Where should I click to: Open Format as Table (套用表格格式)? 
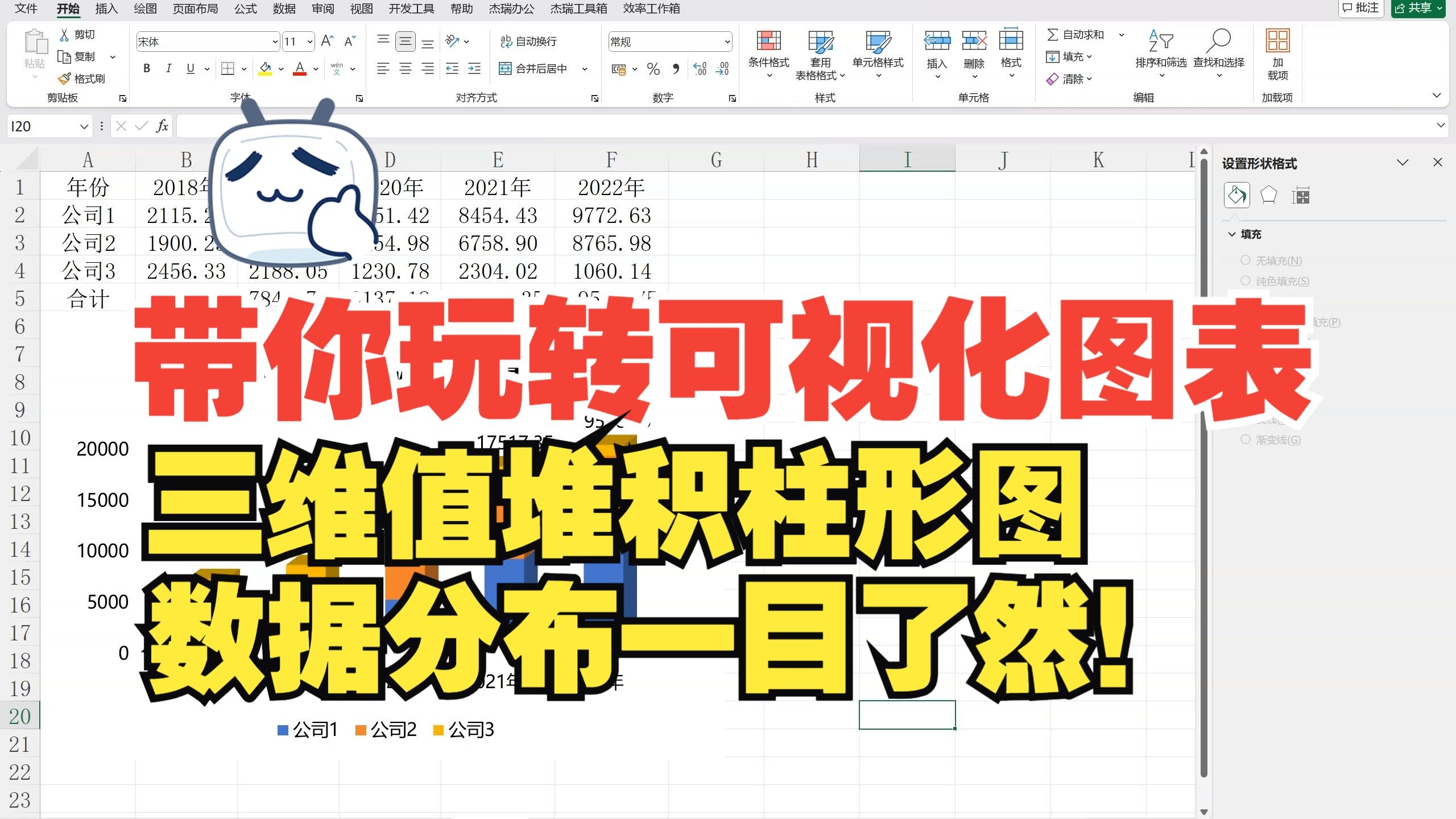click(820, 55)
